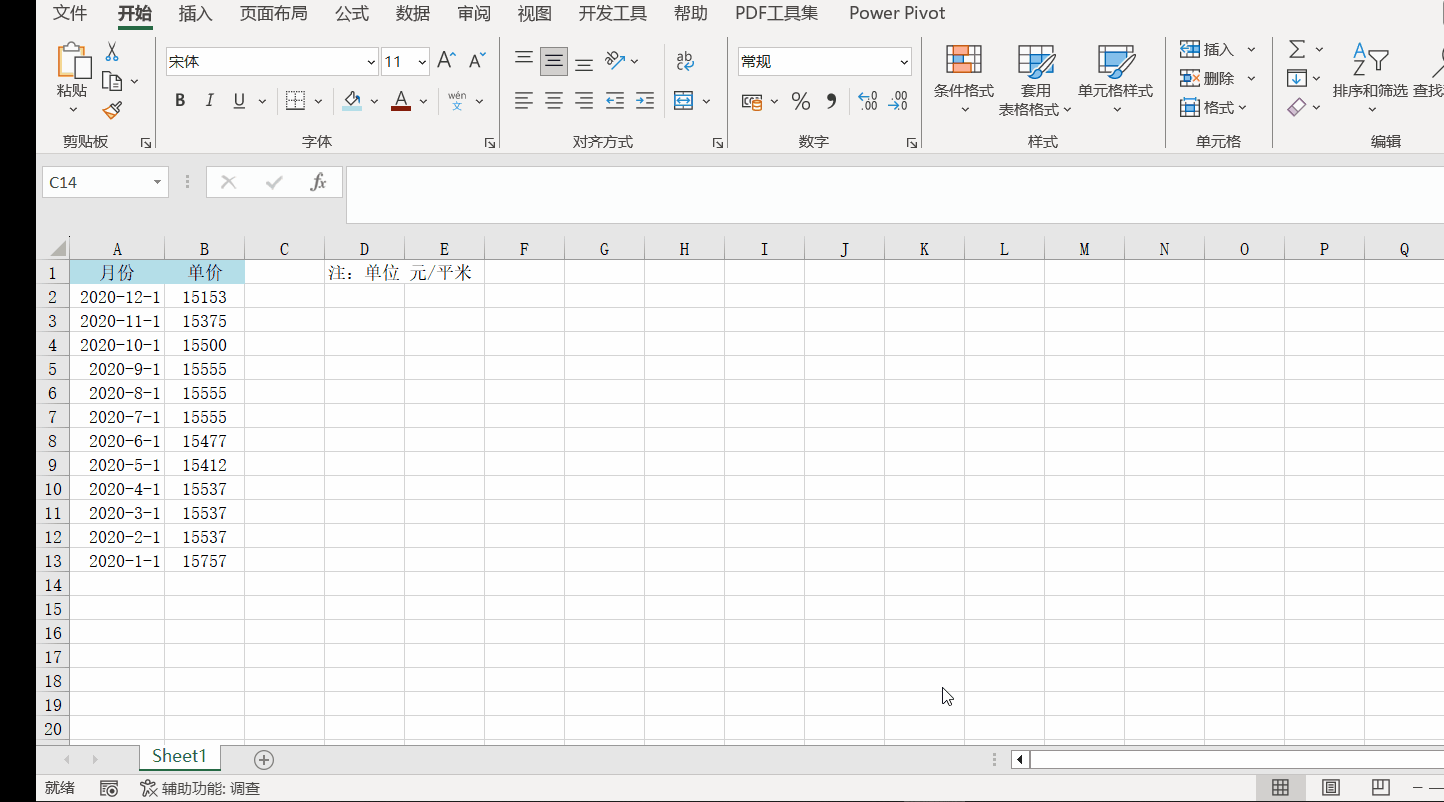Click the Cut scissors icon
The image size is (1444, 802).
click(111, 50)
